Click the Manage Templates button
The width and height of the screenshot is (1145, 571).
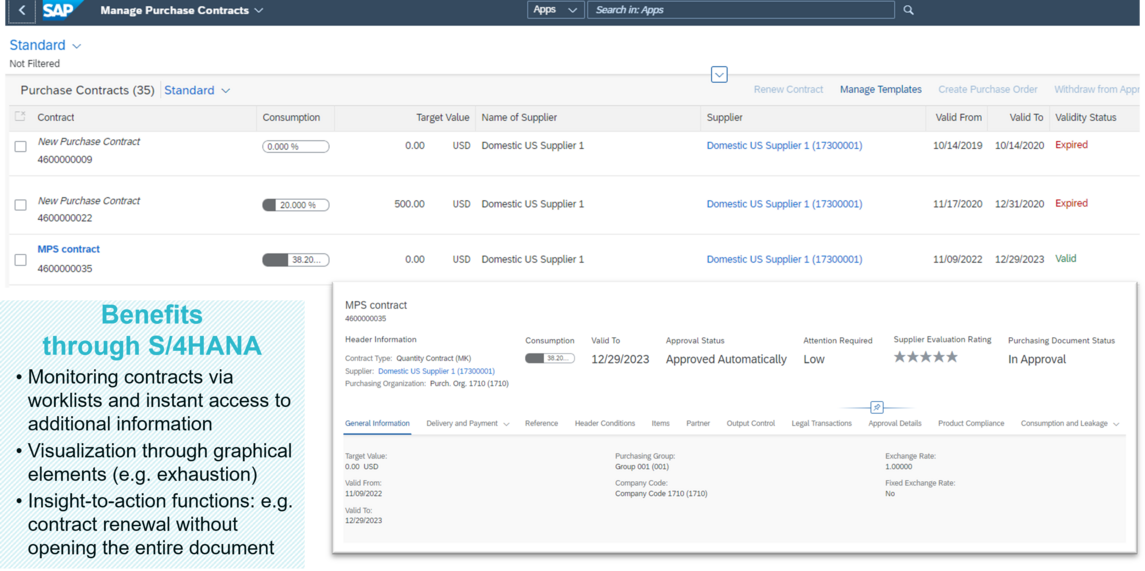tap(881, 90)
